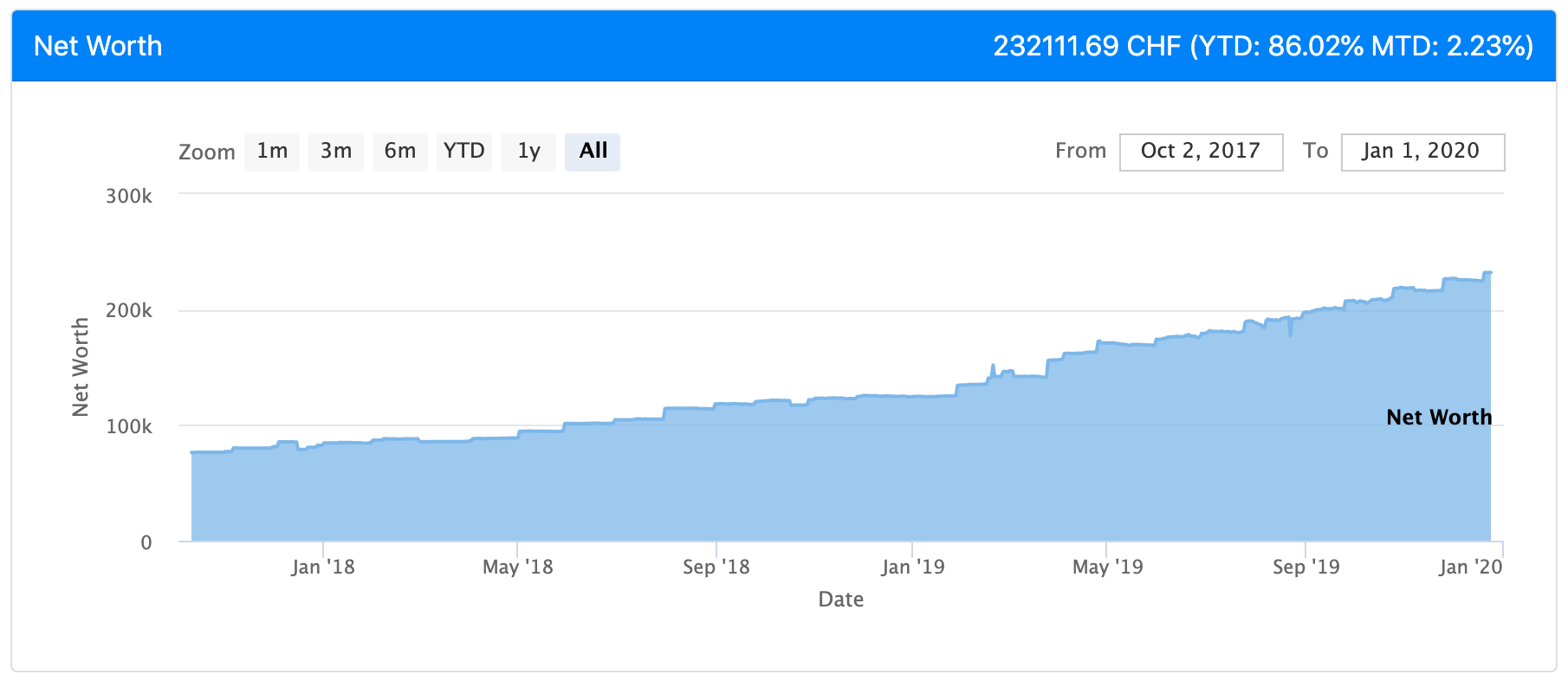
Task: Click the May '19 x-axis label
Action: pyautogui.click(x=1107, y=567)
